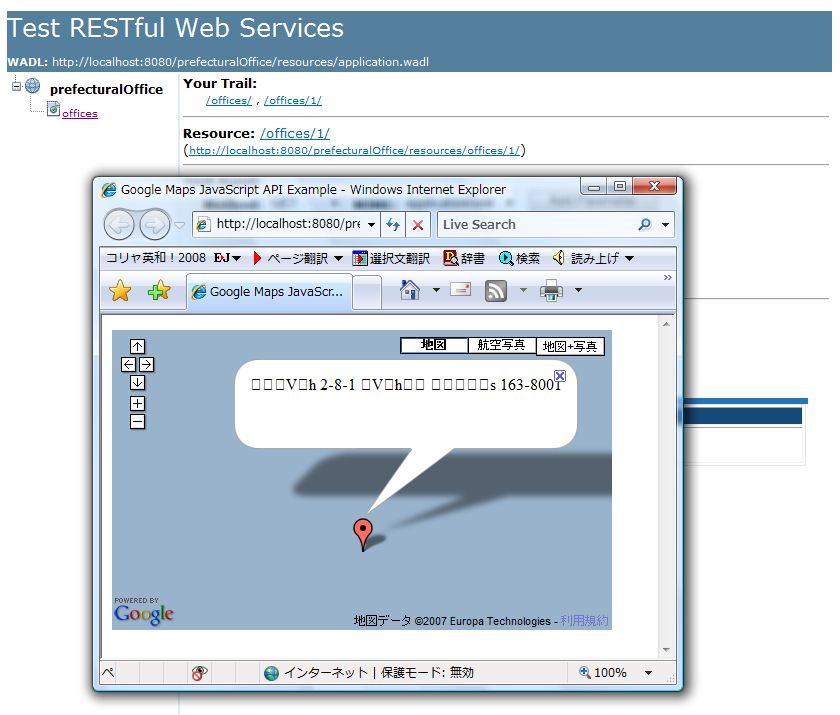Switch map to 地図+写真 hybrid view
Viewport: 840px width, 715px height.
point(570,346)
